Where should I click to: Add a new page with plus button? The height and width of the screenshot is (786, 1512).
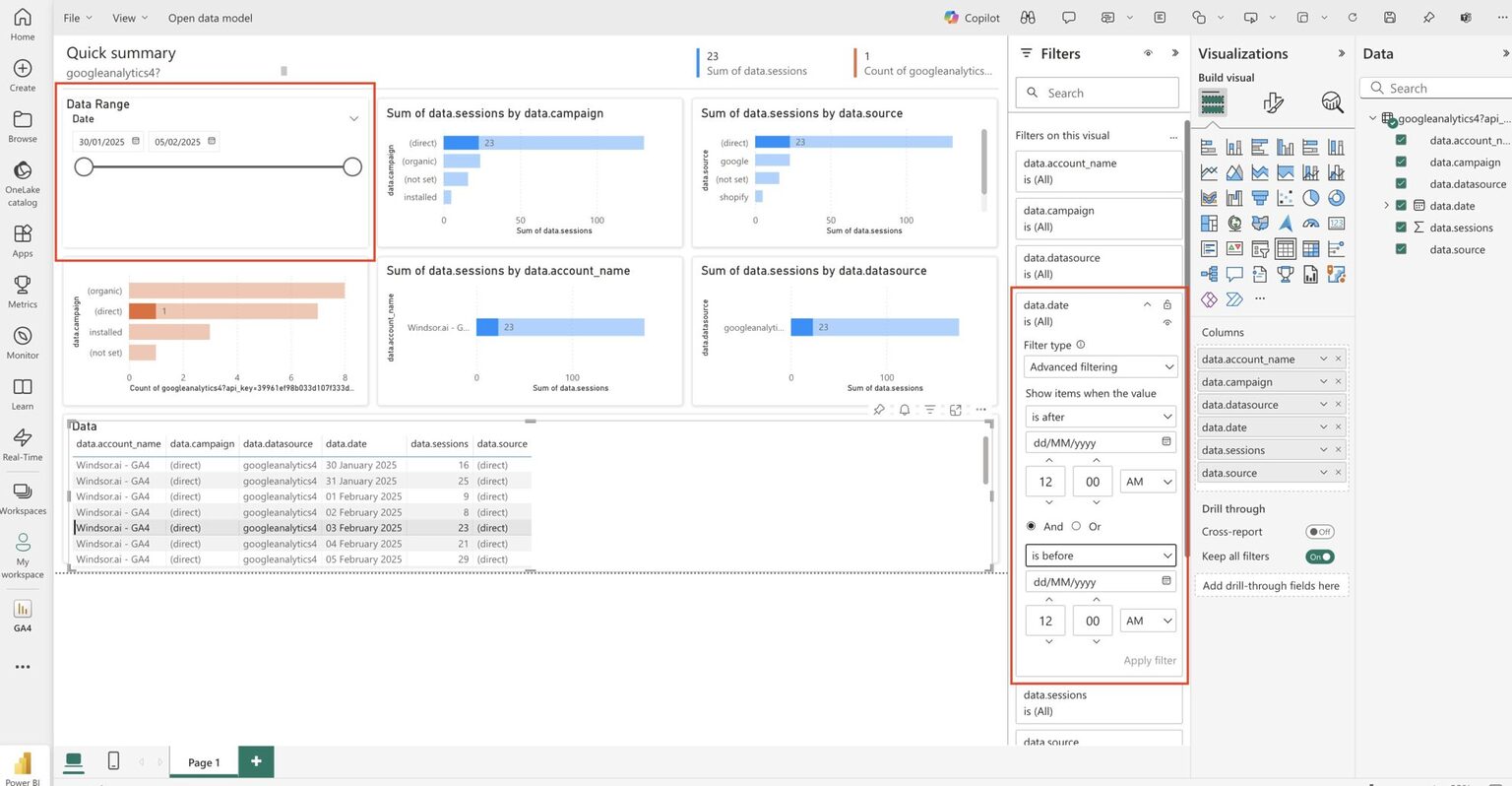point(256,760)
